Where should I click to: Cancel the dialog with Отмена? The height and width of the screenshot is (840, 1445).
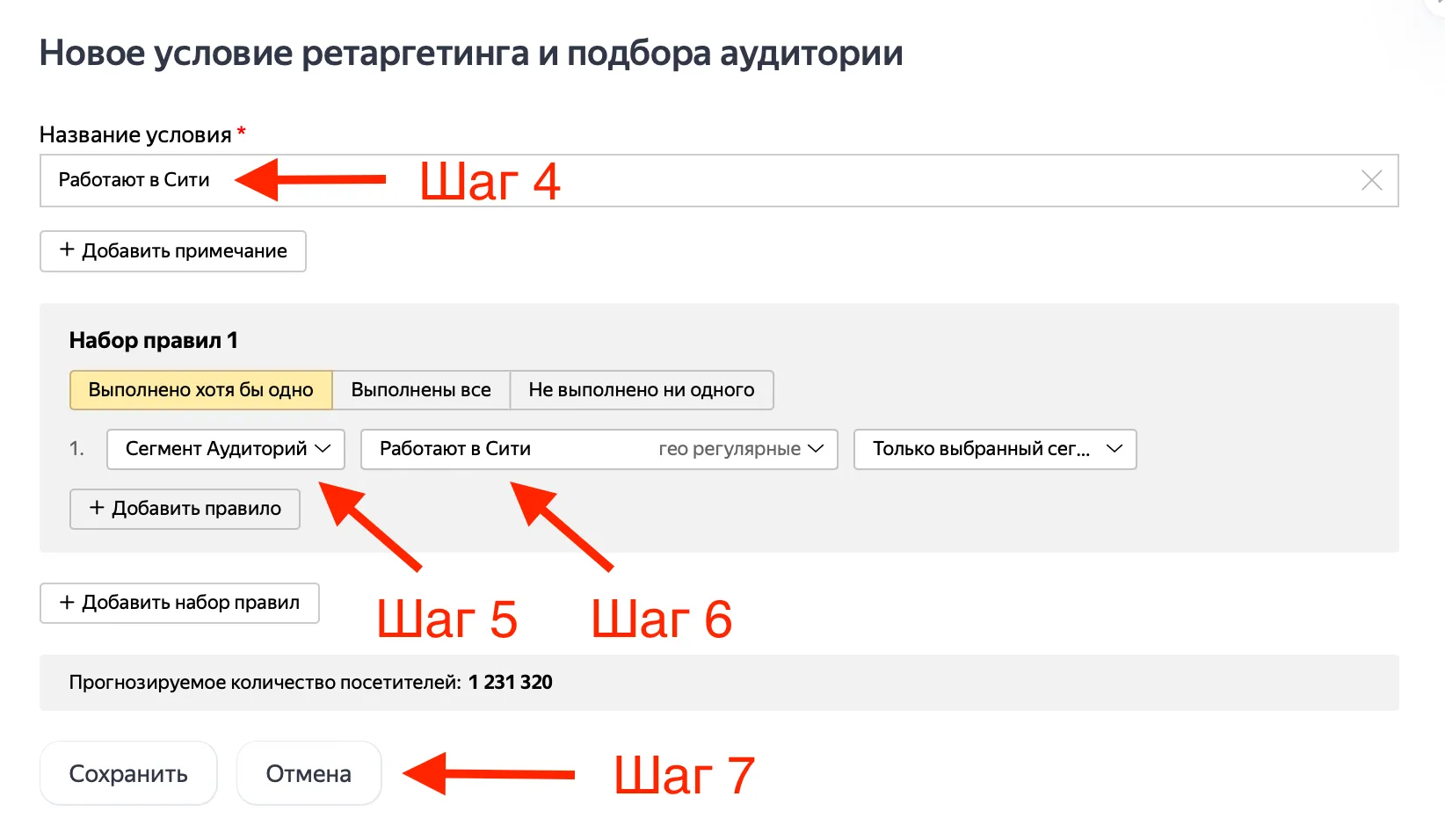coord(309,773)
